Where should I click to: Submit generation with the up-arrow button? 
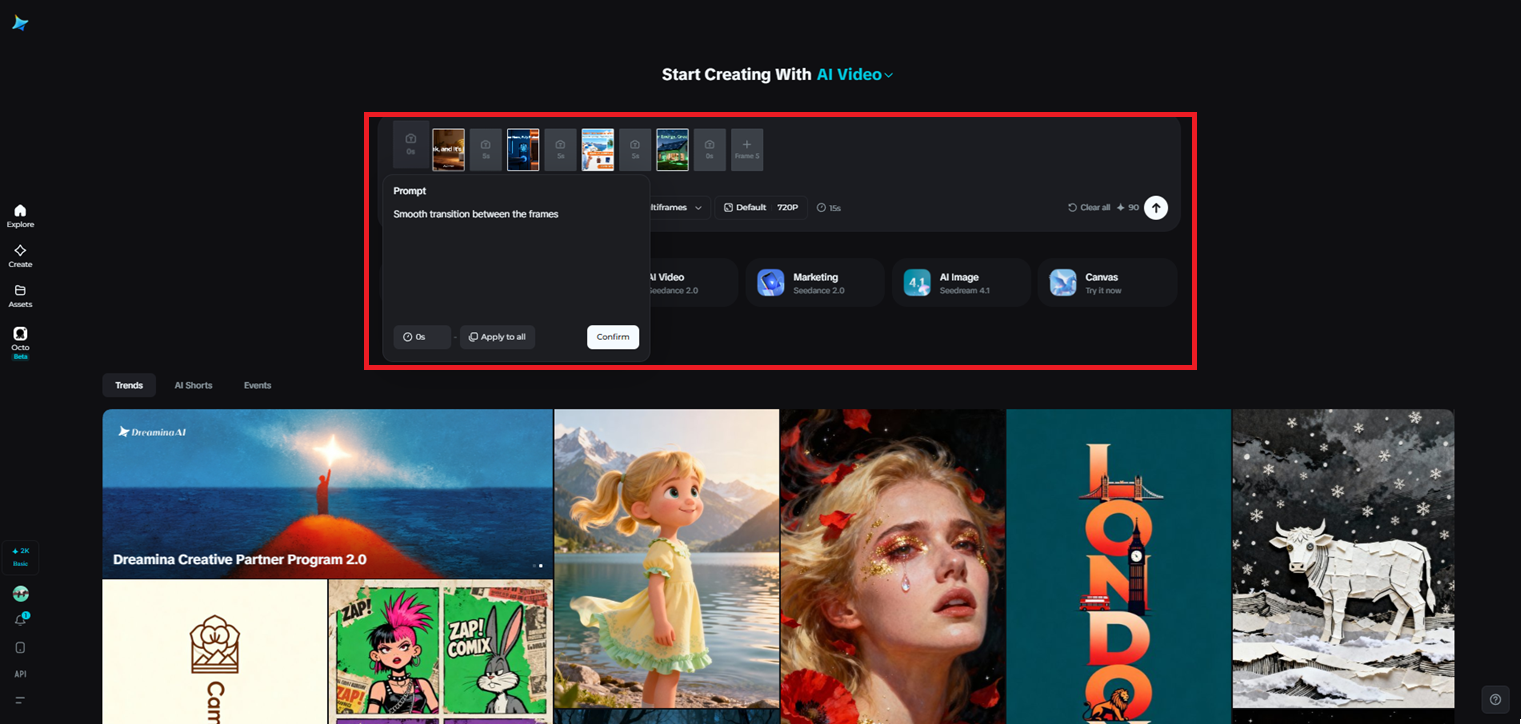point(1156,208)
